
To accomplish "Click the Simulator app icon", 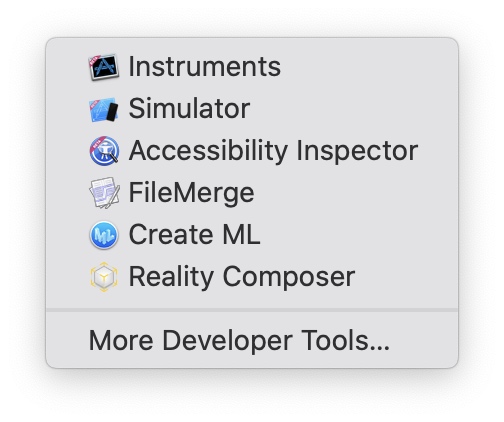I will click(104, 109).
